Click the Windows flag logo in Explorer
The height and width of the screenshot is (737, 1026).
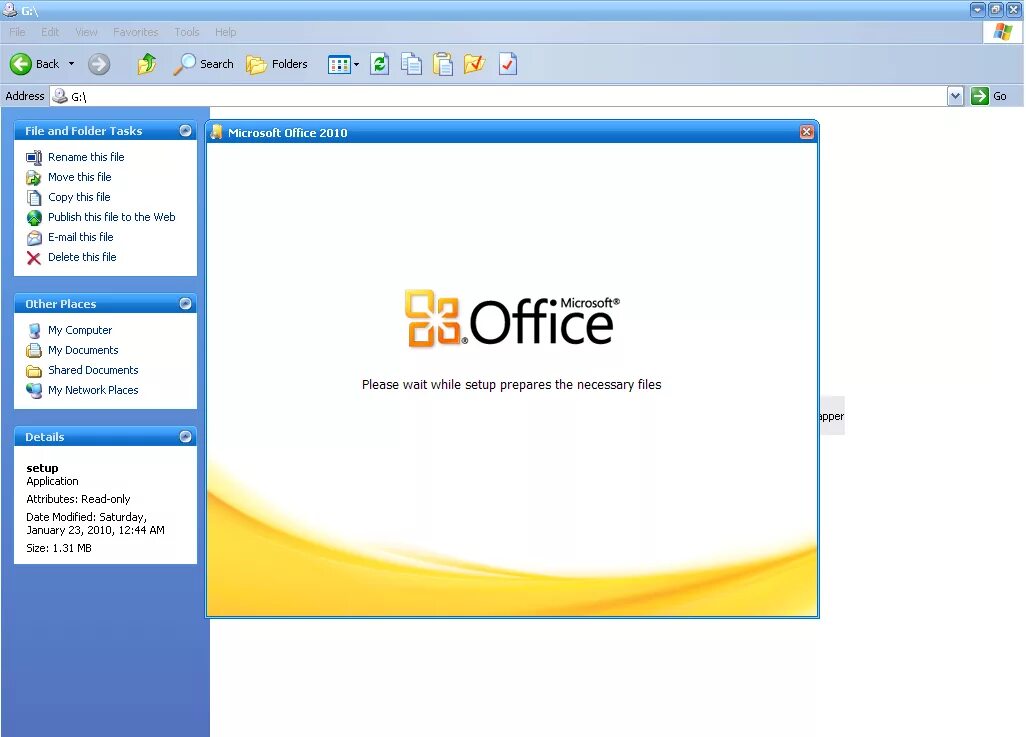pyautogui.click(x=1002, y=32)
